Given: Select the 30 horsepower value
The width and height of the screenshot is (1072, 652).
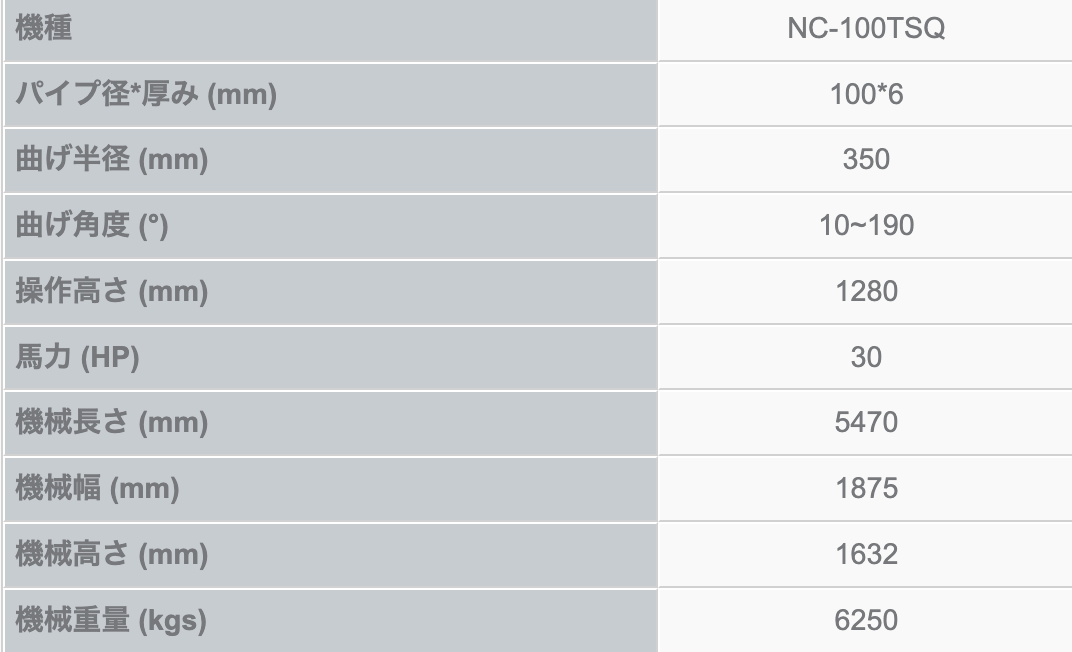Looking at the screenshot, I should (866, 357).
